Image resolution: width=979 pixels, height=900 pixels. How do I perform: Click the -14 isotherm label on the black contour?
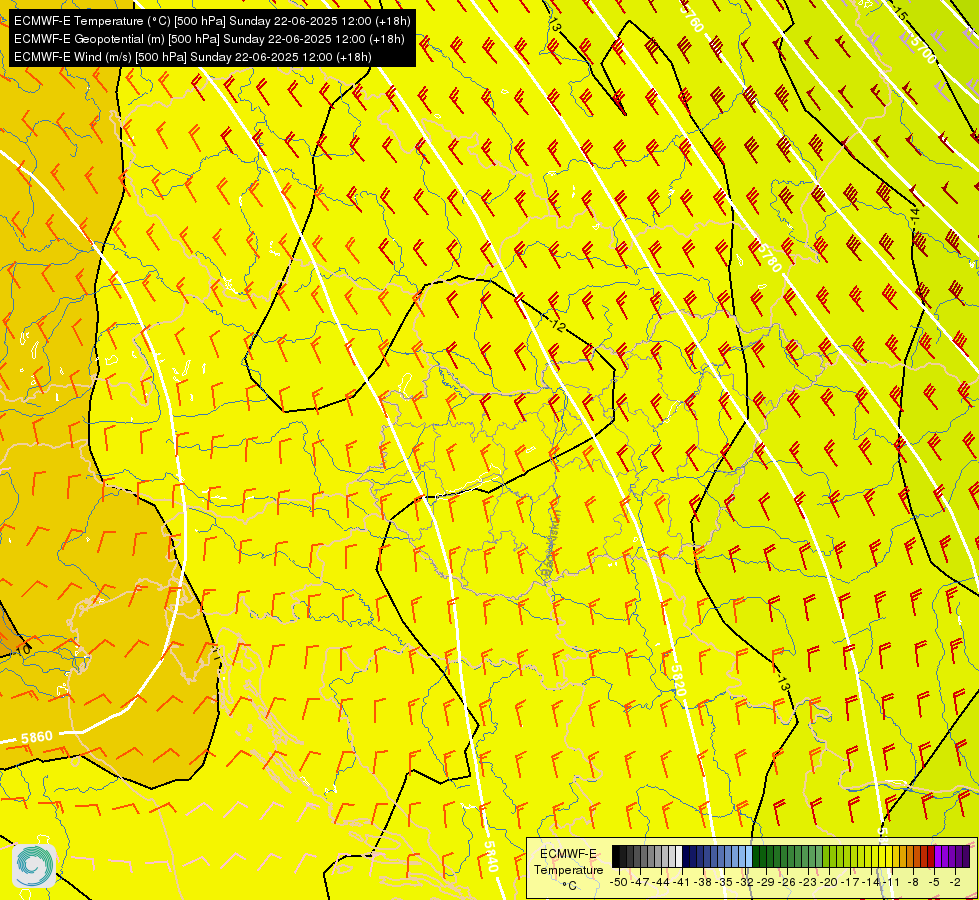[x=915, y=219]
